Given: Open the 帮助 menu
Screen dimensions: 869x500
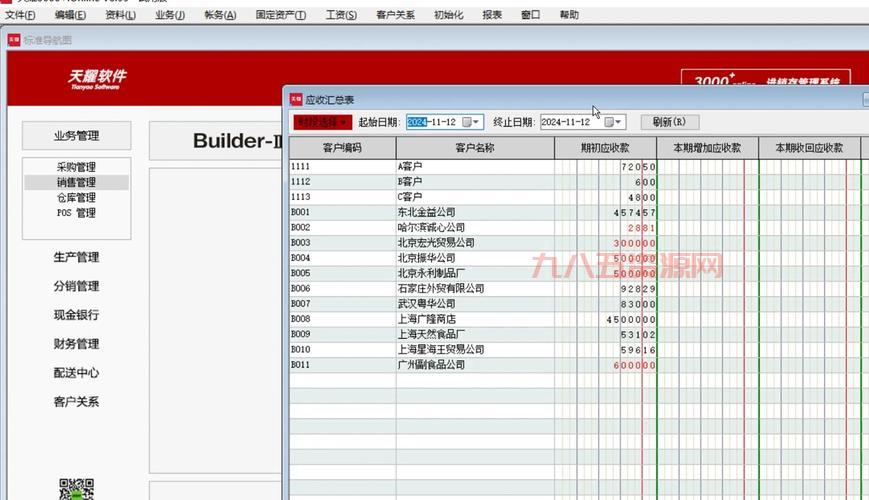Looking at the screenshot, I should coord(569,15).
